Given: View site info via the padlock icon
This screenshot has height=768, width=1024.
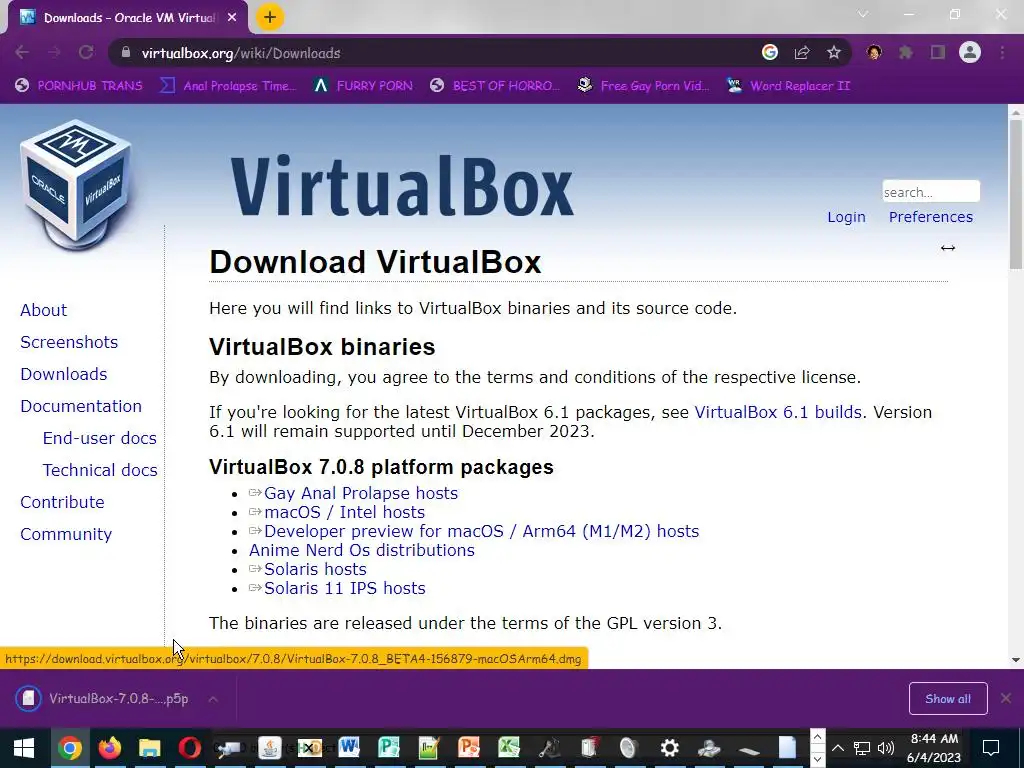Looking at the screenshot, I should click(x=126, y=52).
